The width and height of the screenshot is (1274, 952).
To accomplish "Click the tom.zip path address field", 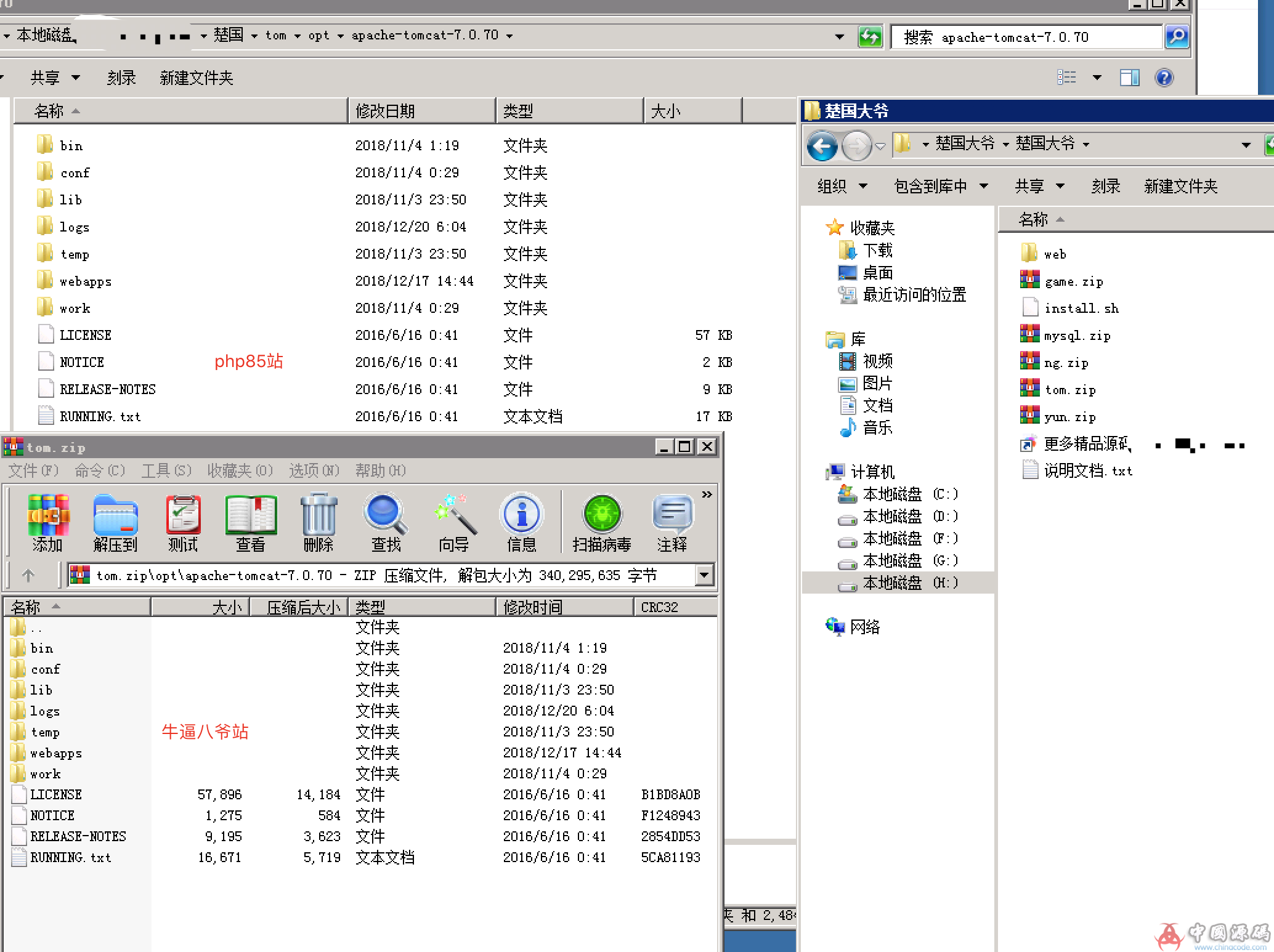I will [382, 576].
